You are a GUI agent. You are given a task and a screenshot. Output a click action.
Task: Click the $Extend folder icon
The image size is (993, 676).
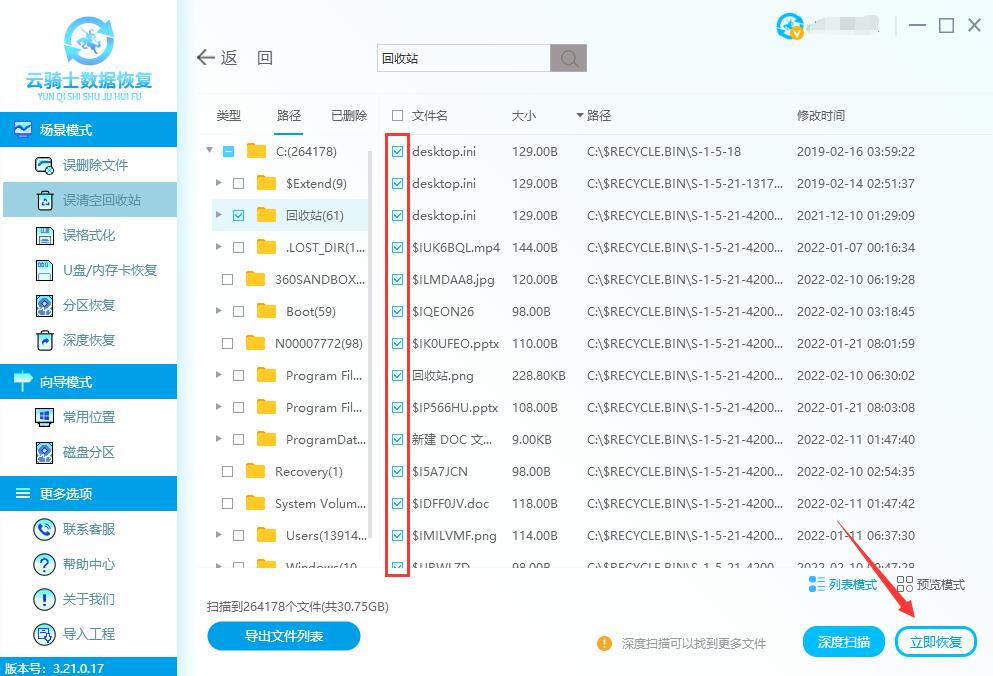click(266, 183)
